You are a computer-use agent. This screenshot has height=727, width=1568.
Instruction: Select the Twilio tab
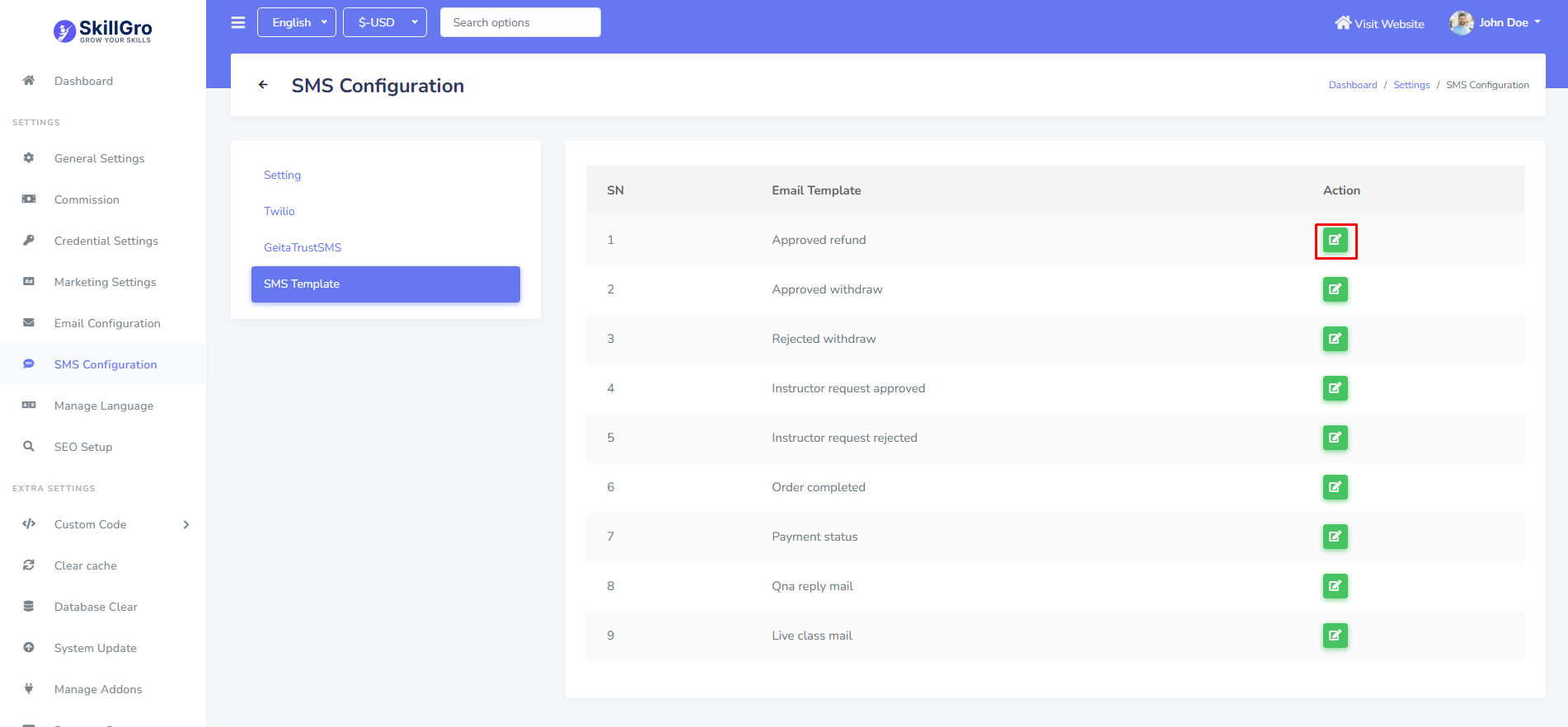(279, 211)
